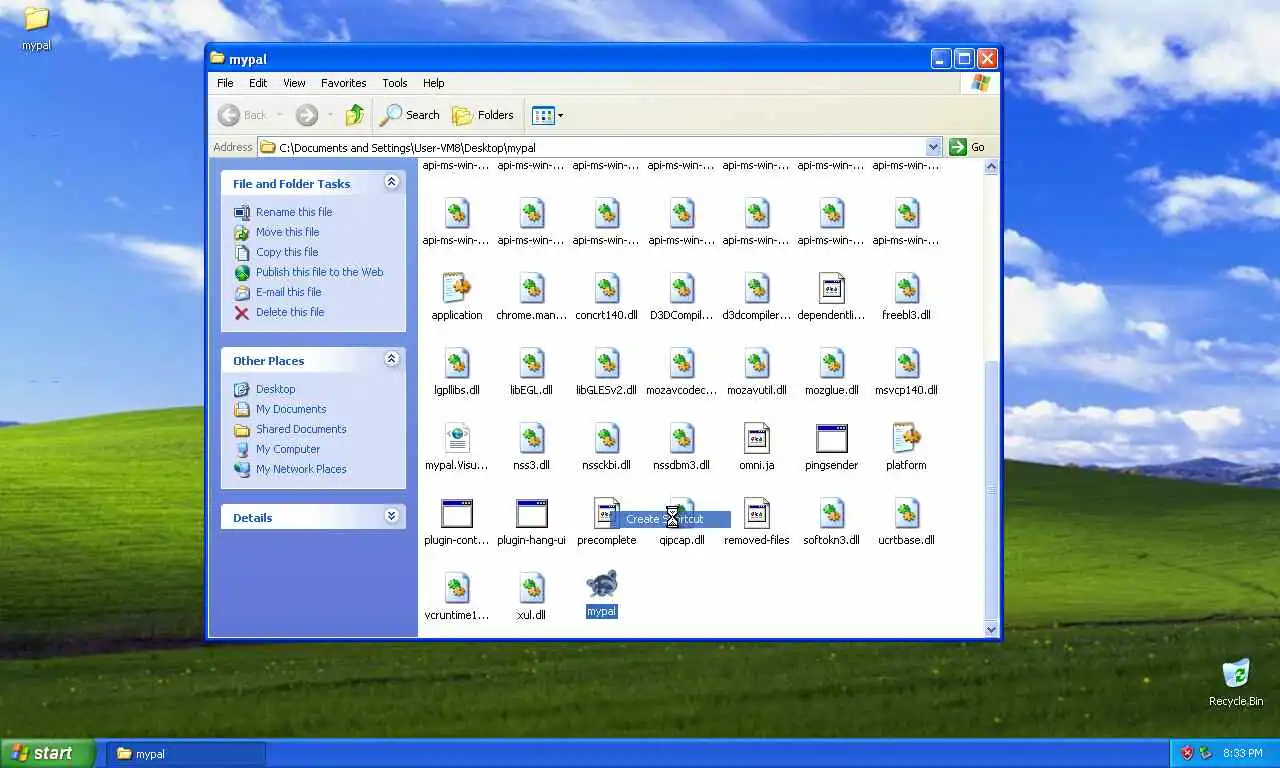The height and width of the screenshot is (768, 1280).
Task: Select the mypal folder on desktop
Action: 36,28
